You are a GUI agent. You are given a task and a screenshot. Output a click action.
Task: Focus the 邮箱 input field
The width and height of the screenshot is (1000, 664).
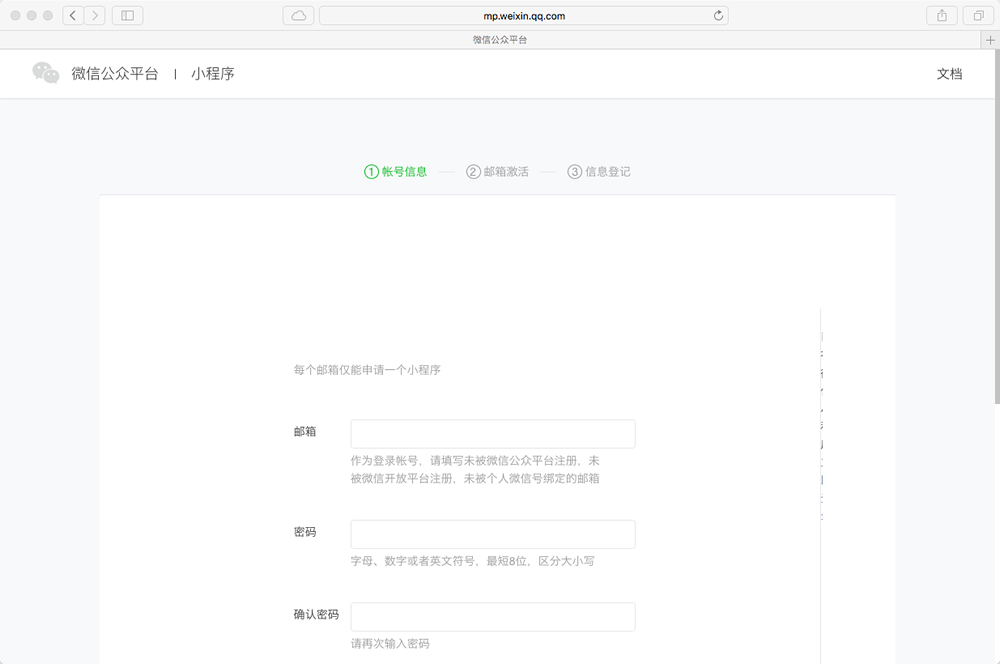coord(493,434)
